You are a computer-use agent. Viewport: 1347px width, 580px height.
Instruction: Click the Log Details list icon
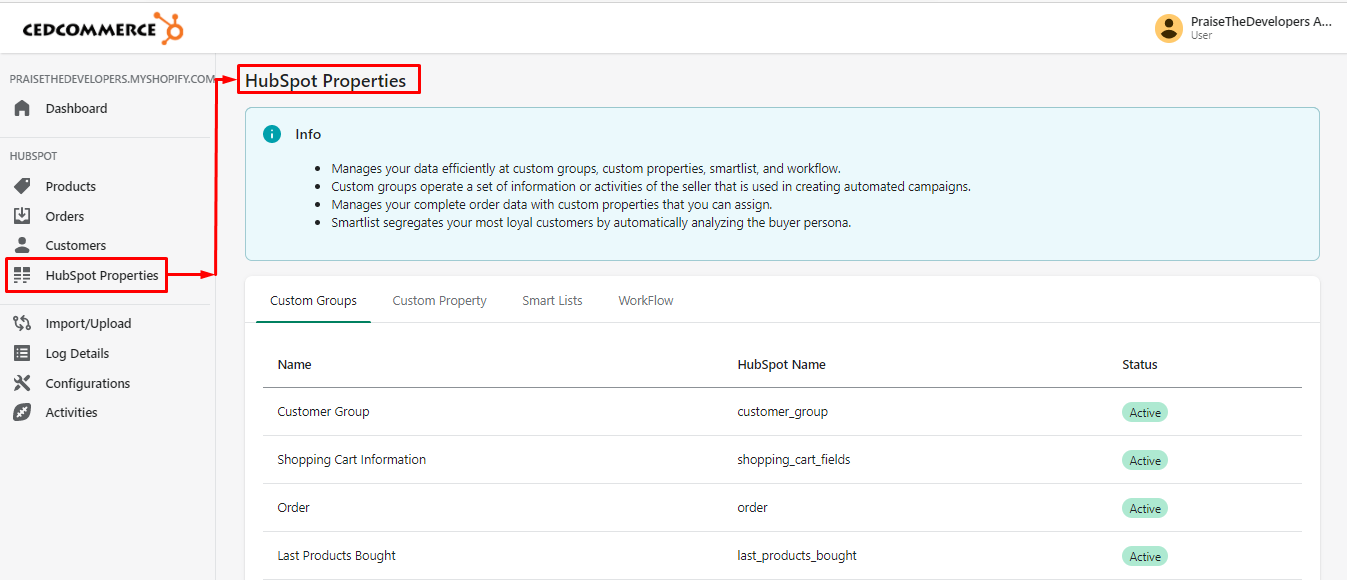click(x=22, y=353)
